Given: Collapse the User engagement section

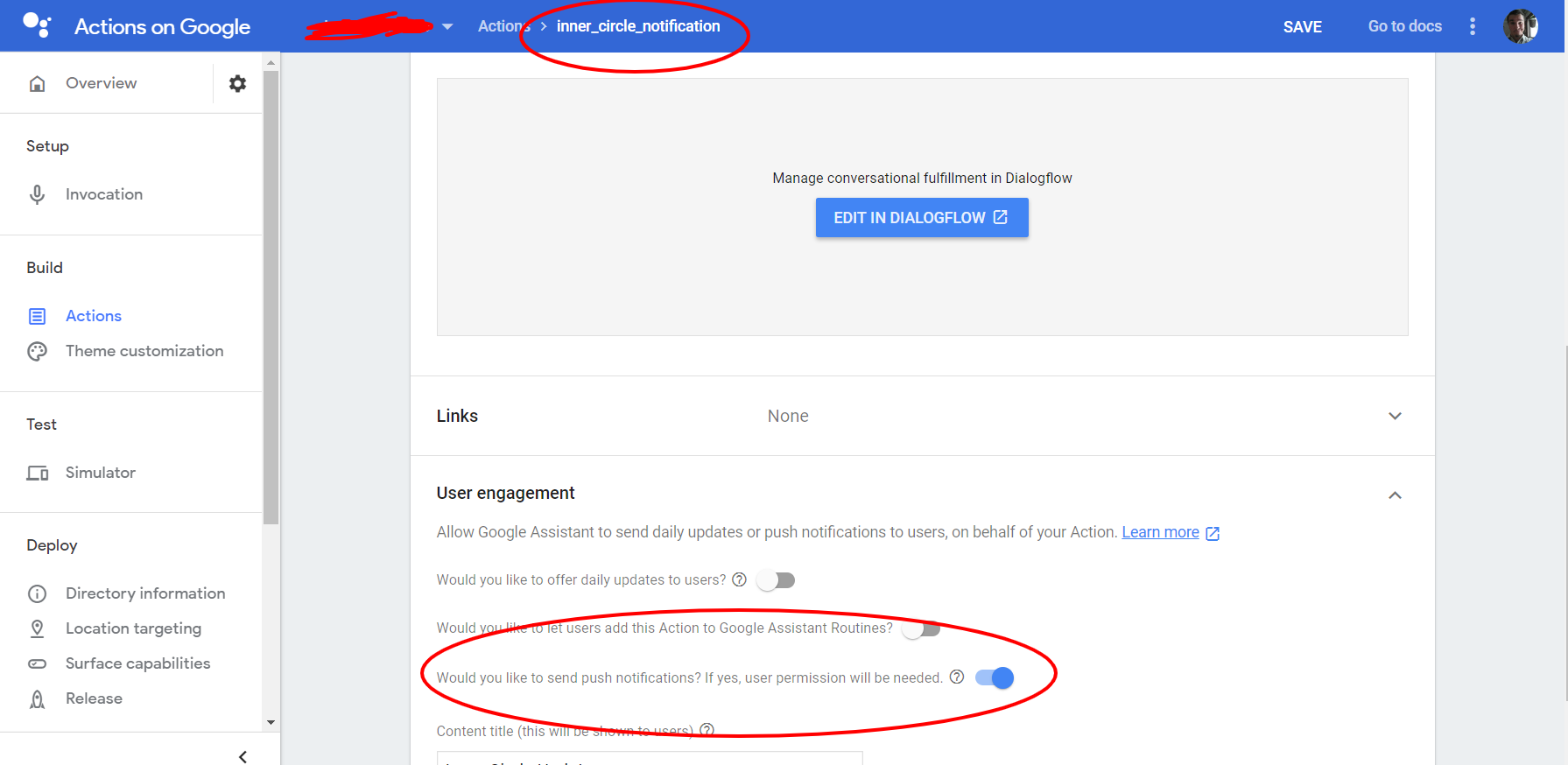Looking at the screenshot, I should pos(1395,495).
